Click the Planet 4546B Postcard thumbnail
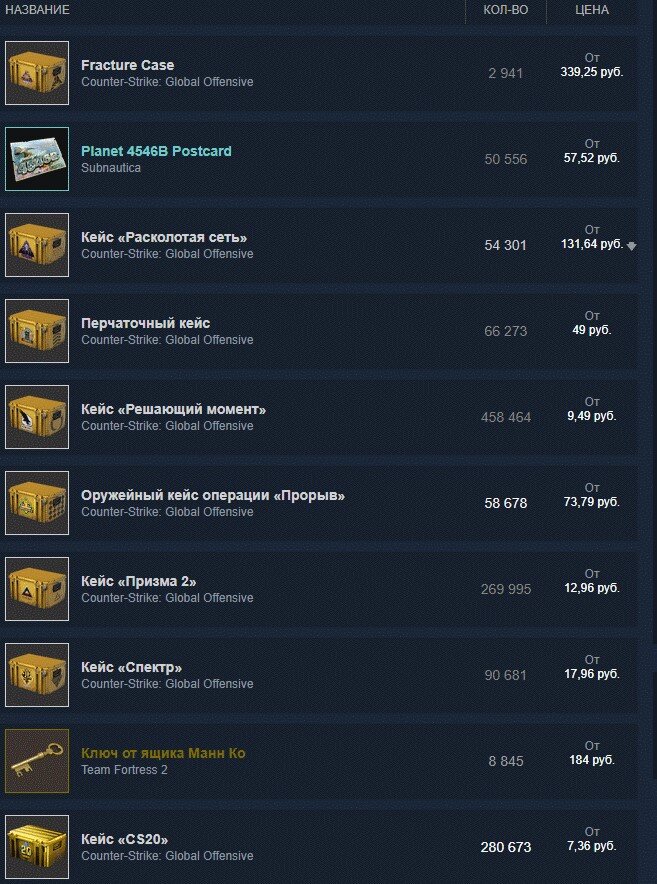The height and width of the screenshot is (884, 657). coord(37,159)
